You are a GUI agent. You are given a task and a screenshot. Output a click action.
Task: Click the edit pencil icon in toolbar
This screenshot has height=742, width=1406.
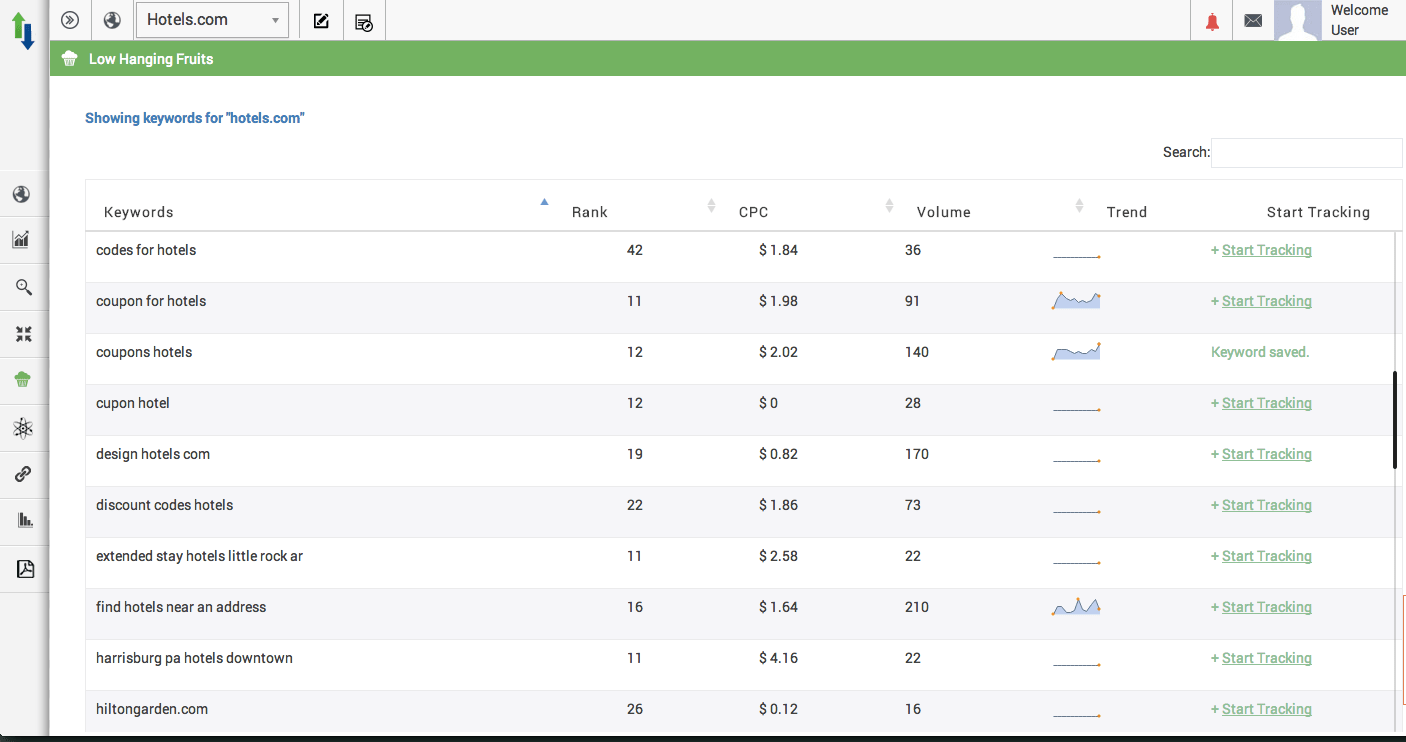tap(321, 21)
